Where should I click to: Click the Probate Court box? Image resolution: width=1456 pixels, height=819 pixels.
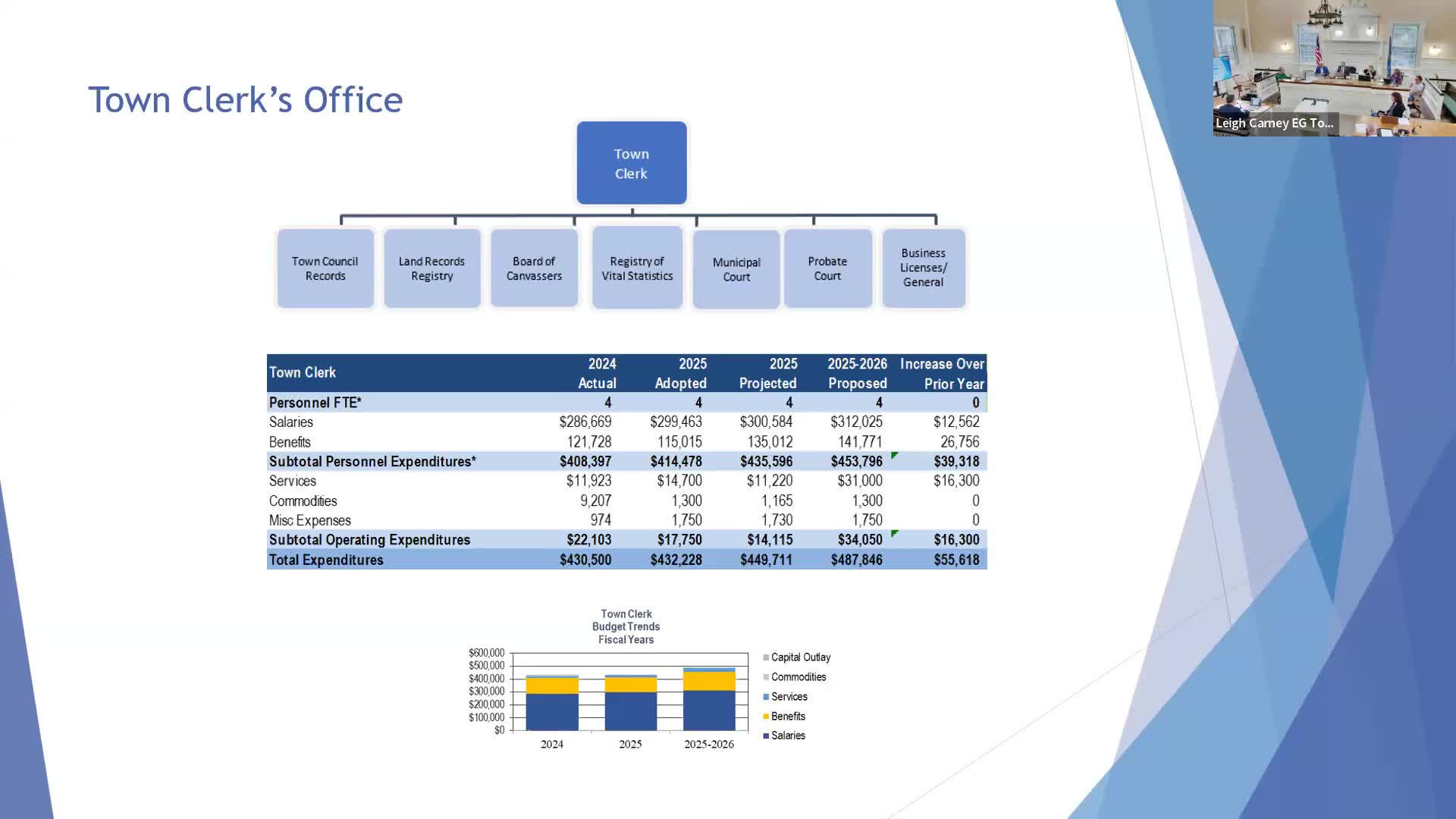click(x=827, y=268)
